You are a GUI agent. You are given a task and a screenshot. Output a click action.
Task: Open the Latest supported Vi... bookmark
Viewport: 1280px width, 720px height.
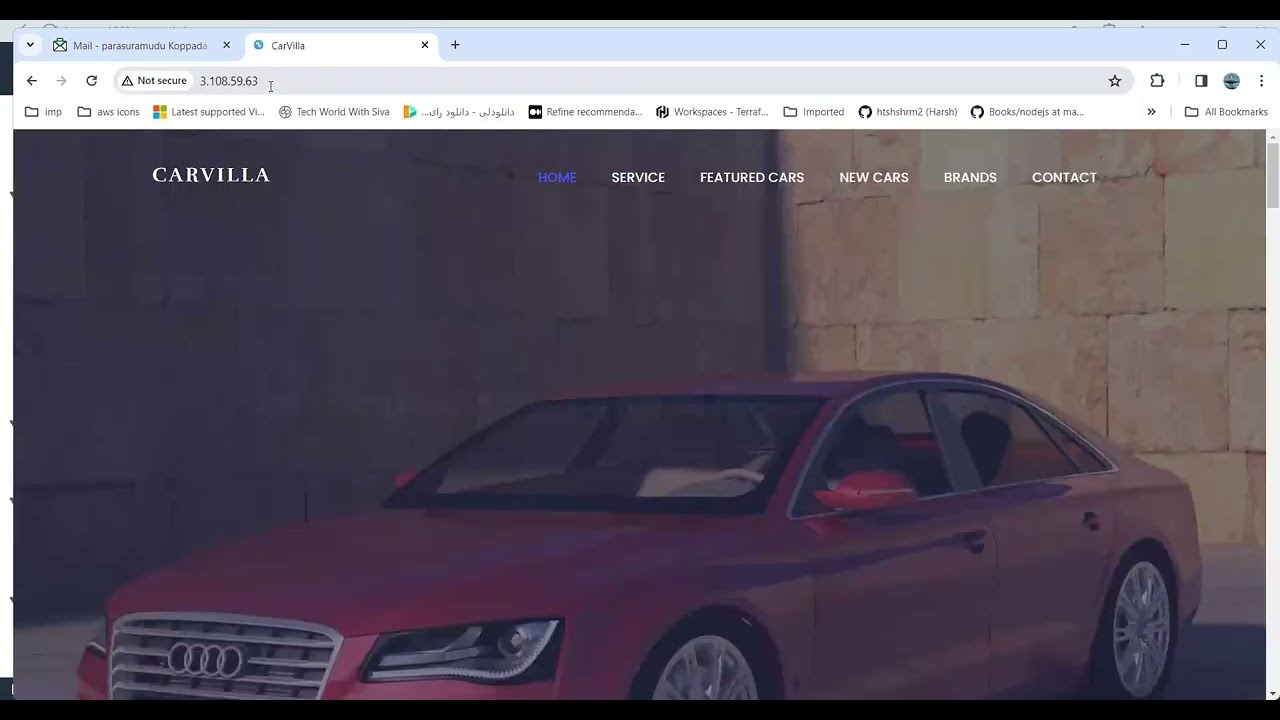[209, 112]
